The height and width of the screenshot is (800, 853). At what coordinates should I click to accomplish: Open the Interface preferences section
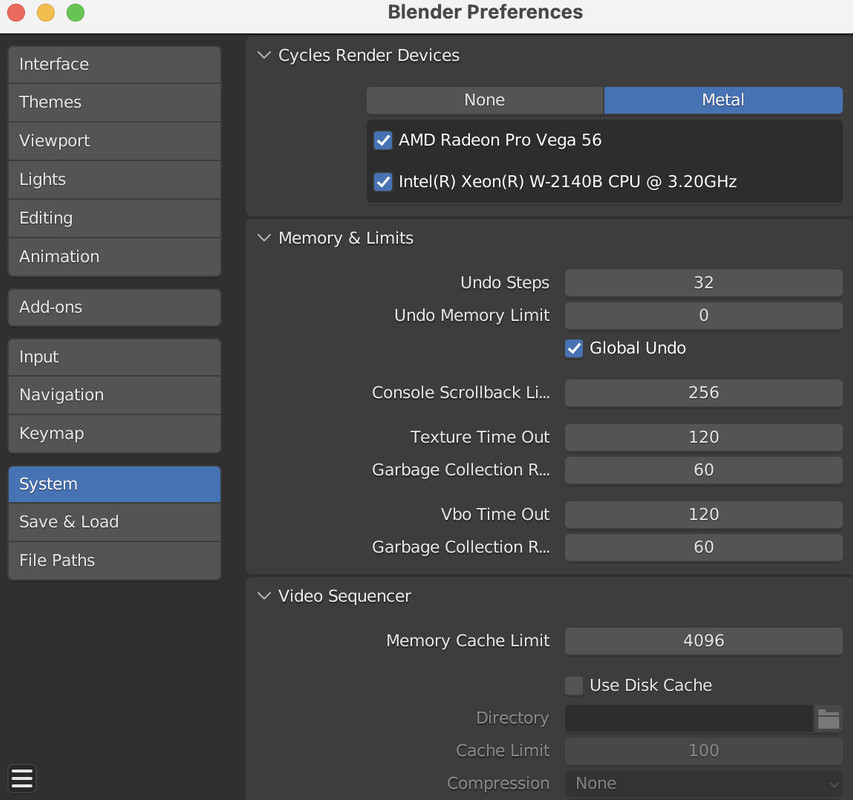click(x=114, y=64)
